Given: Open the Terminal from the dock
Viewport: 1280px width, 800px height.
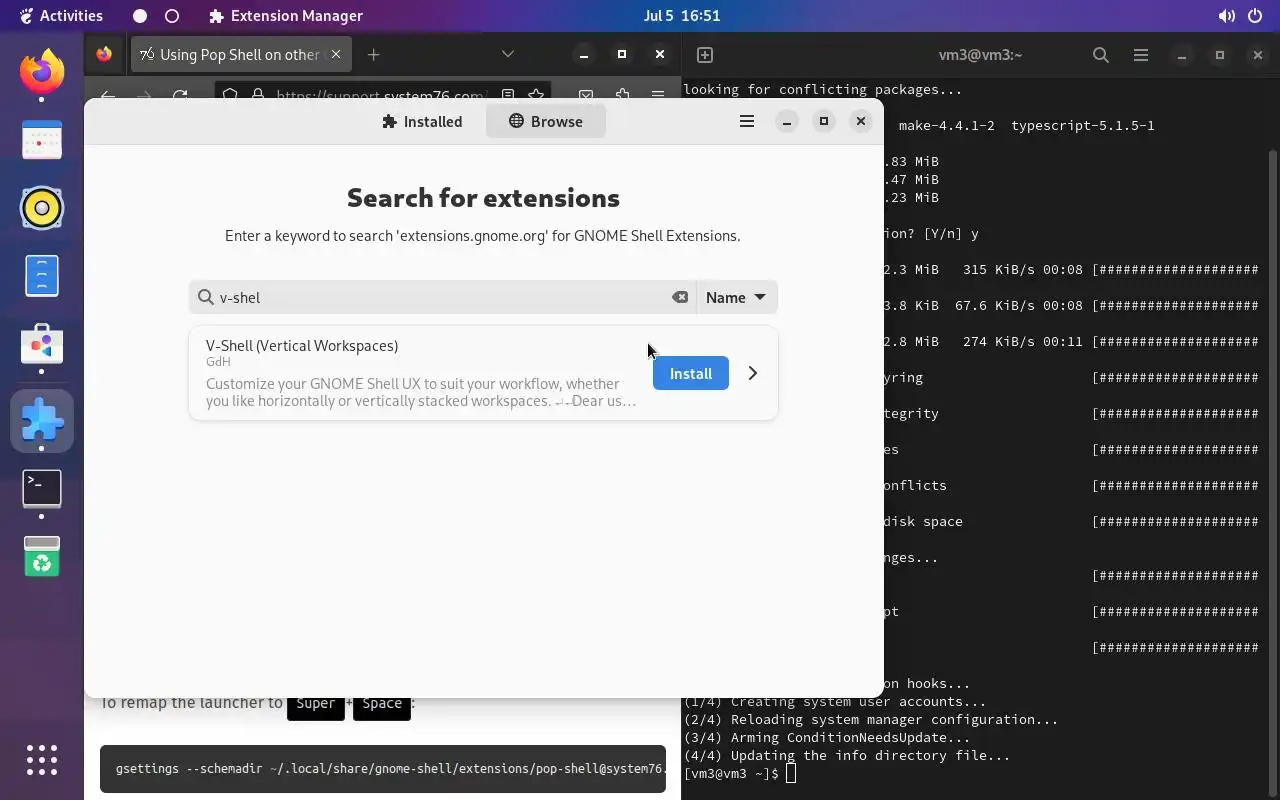Looking at the screenshot, I should (42, 489).
